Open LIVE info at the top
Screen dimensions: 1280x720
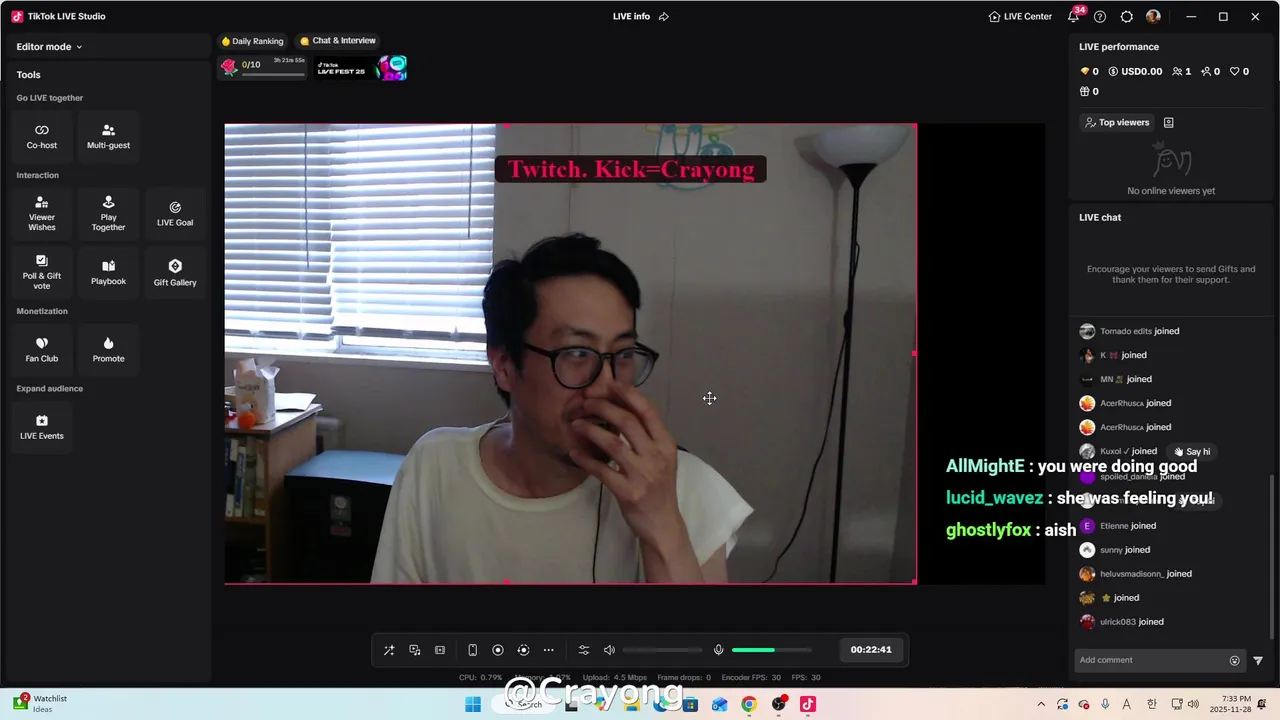[x=631, y=17]
